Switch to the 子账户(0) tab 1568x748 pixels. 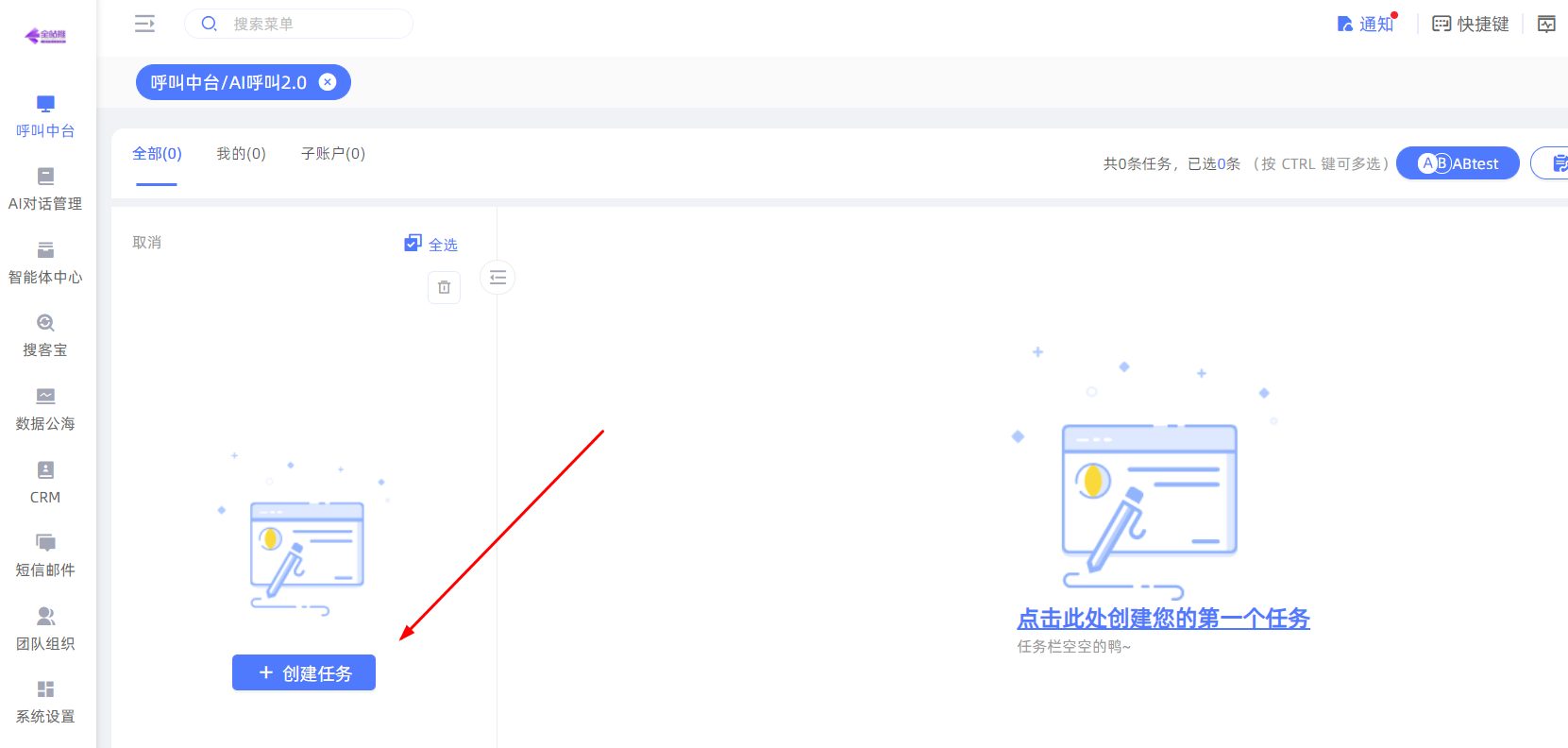[332, 154]
